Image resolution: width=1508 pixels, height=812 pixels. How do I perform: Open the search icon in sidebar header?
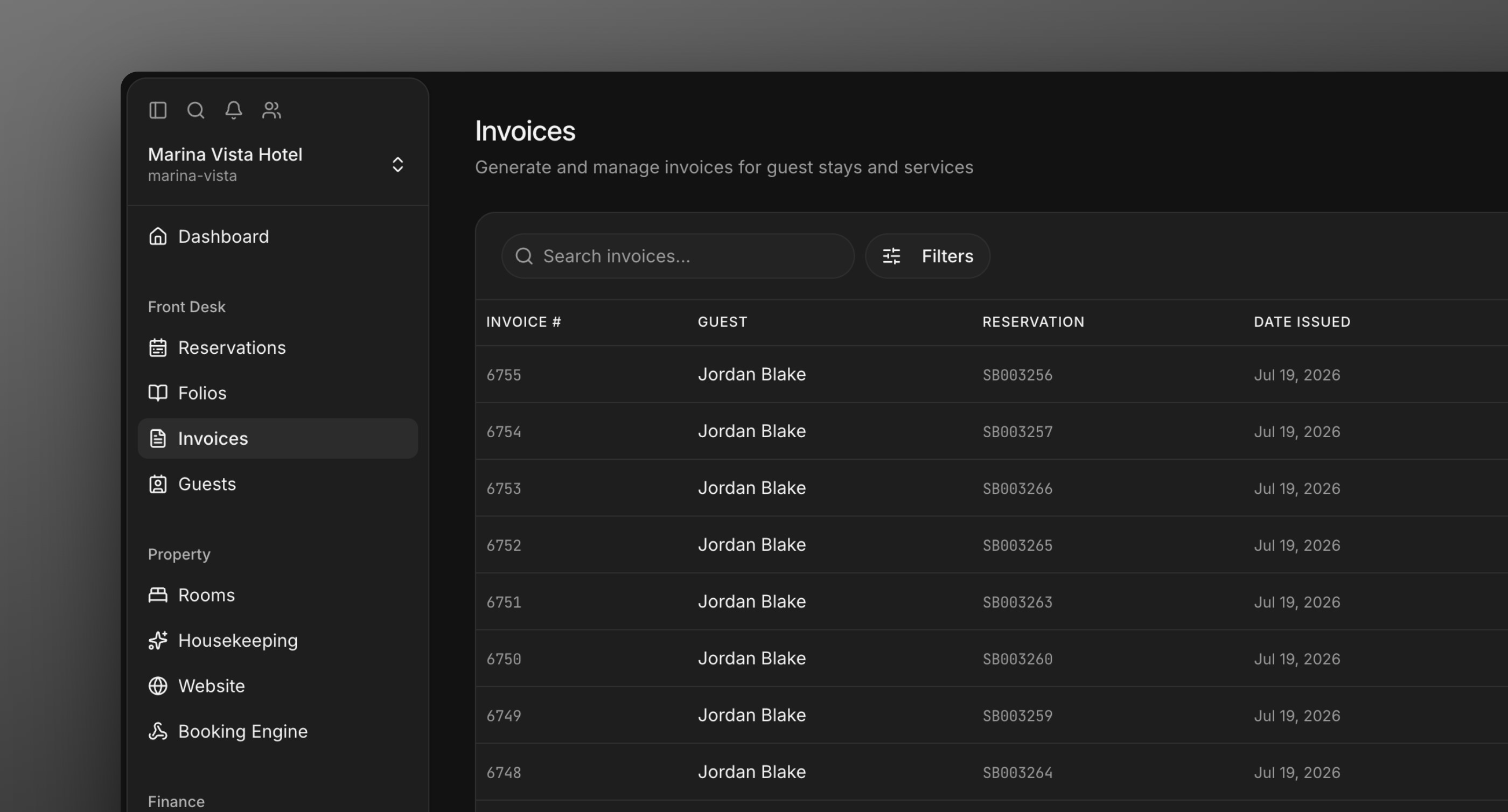(x=196, y=110)
